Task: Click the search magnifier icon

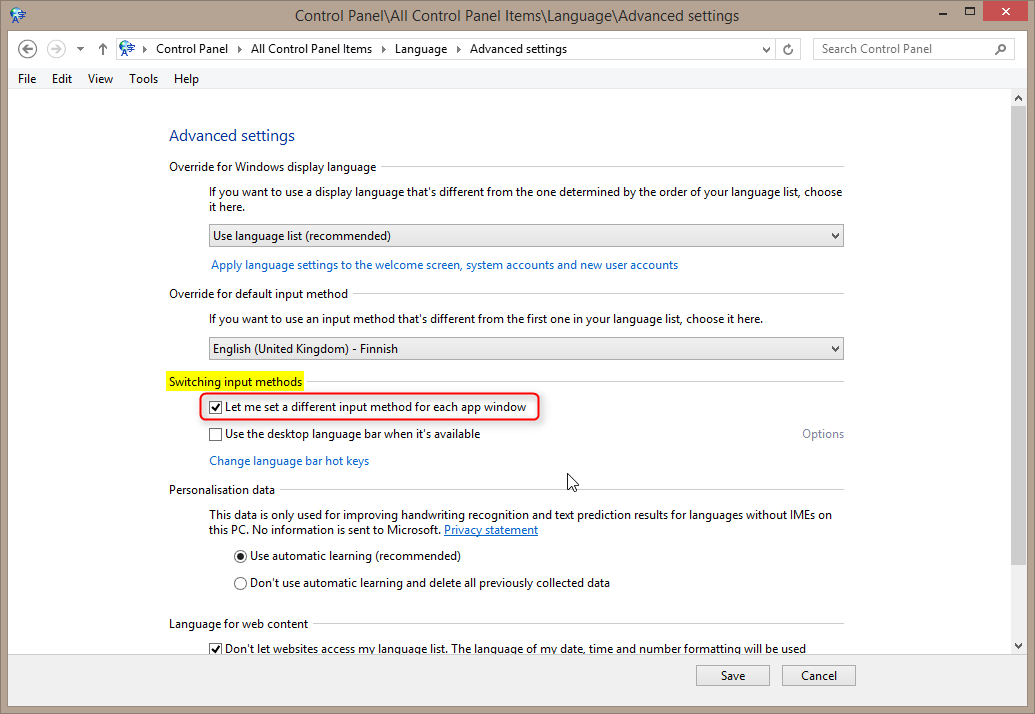Action: coord(1001,48)
